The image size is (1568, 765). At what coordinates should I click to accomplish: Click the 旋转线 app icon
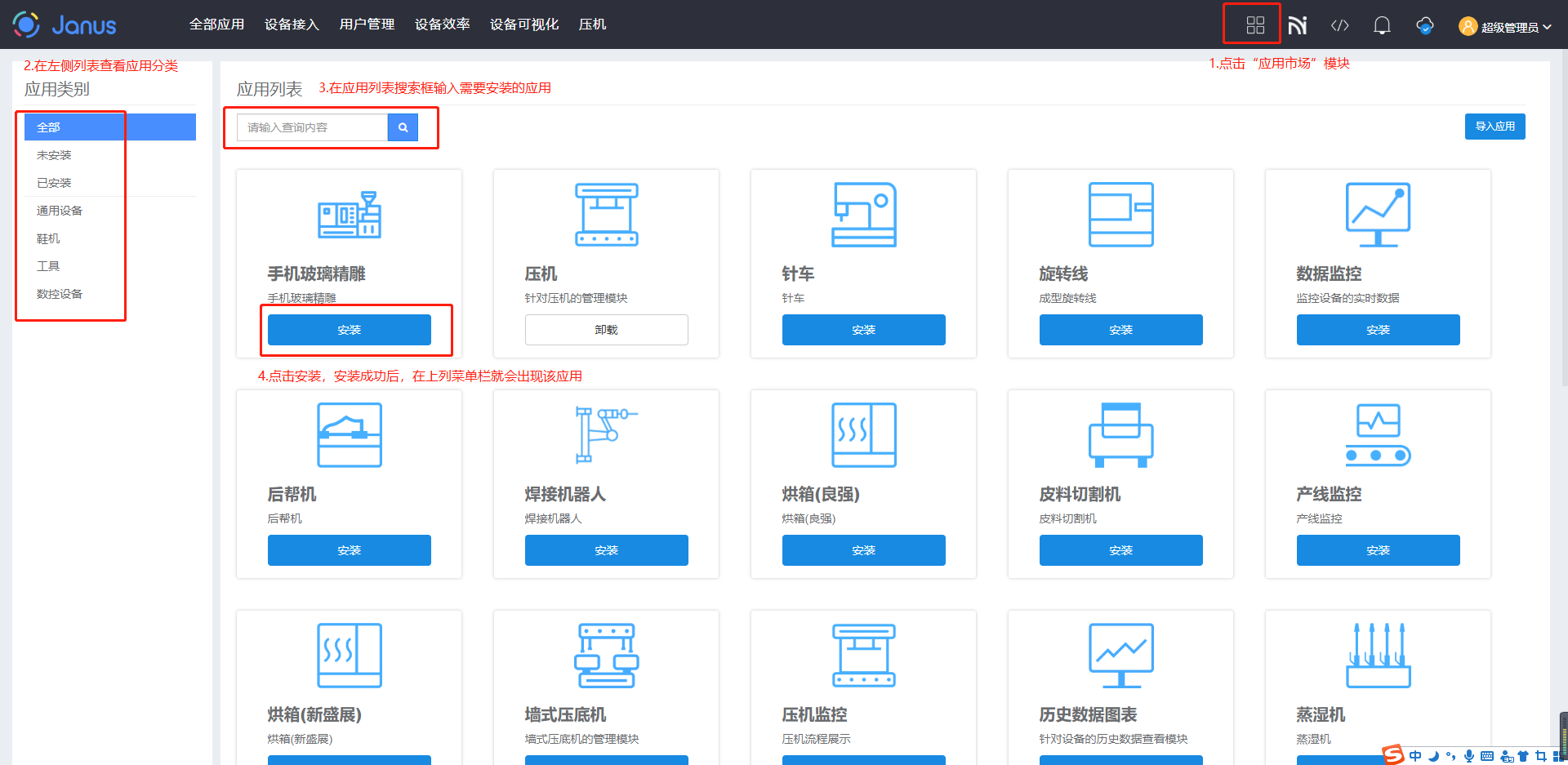(x=1121, y=215)
